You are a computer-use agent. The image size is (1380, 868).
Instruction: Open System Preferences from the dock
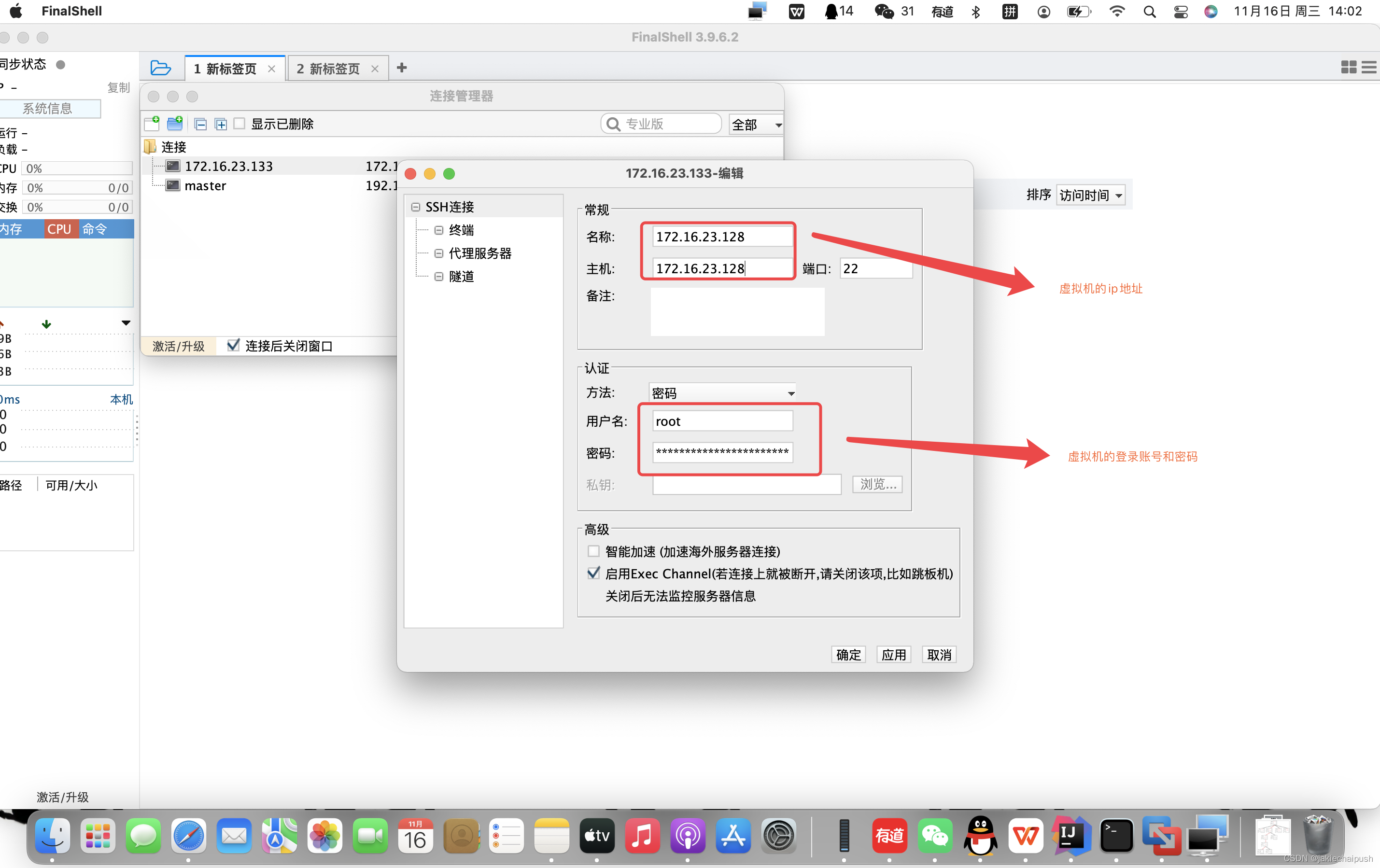pyautogui.click(x=778, y=836)
